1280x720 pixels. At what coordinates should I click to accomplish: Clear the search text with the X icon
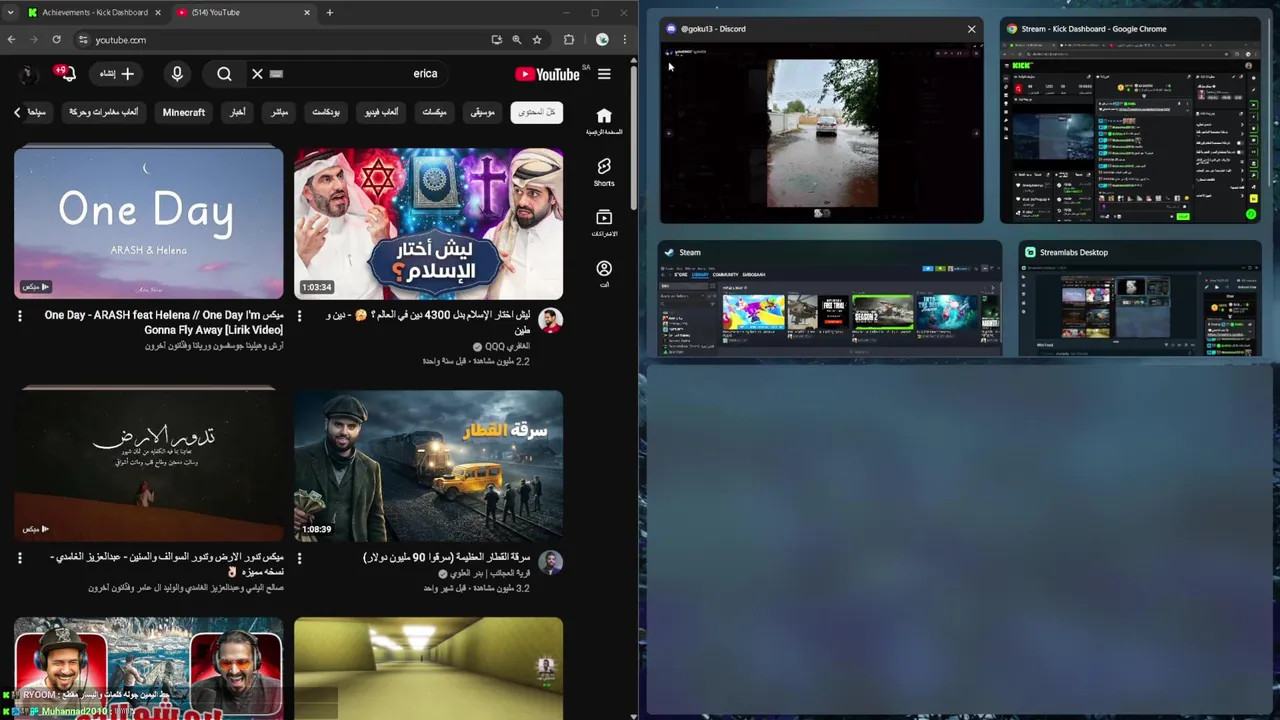pos(257,74)
